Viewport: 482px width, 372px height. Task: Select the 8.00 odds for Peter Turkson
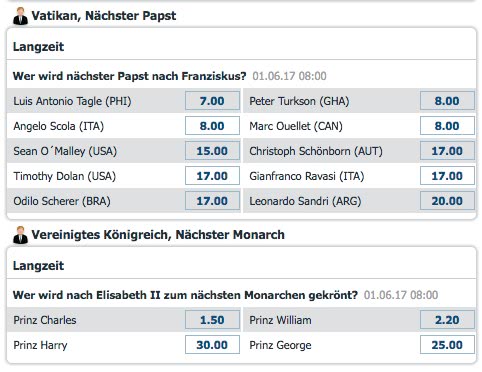pyautogui.click(x=447, y=101)
